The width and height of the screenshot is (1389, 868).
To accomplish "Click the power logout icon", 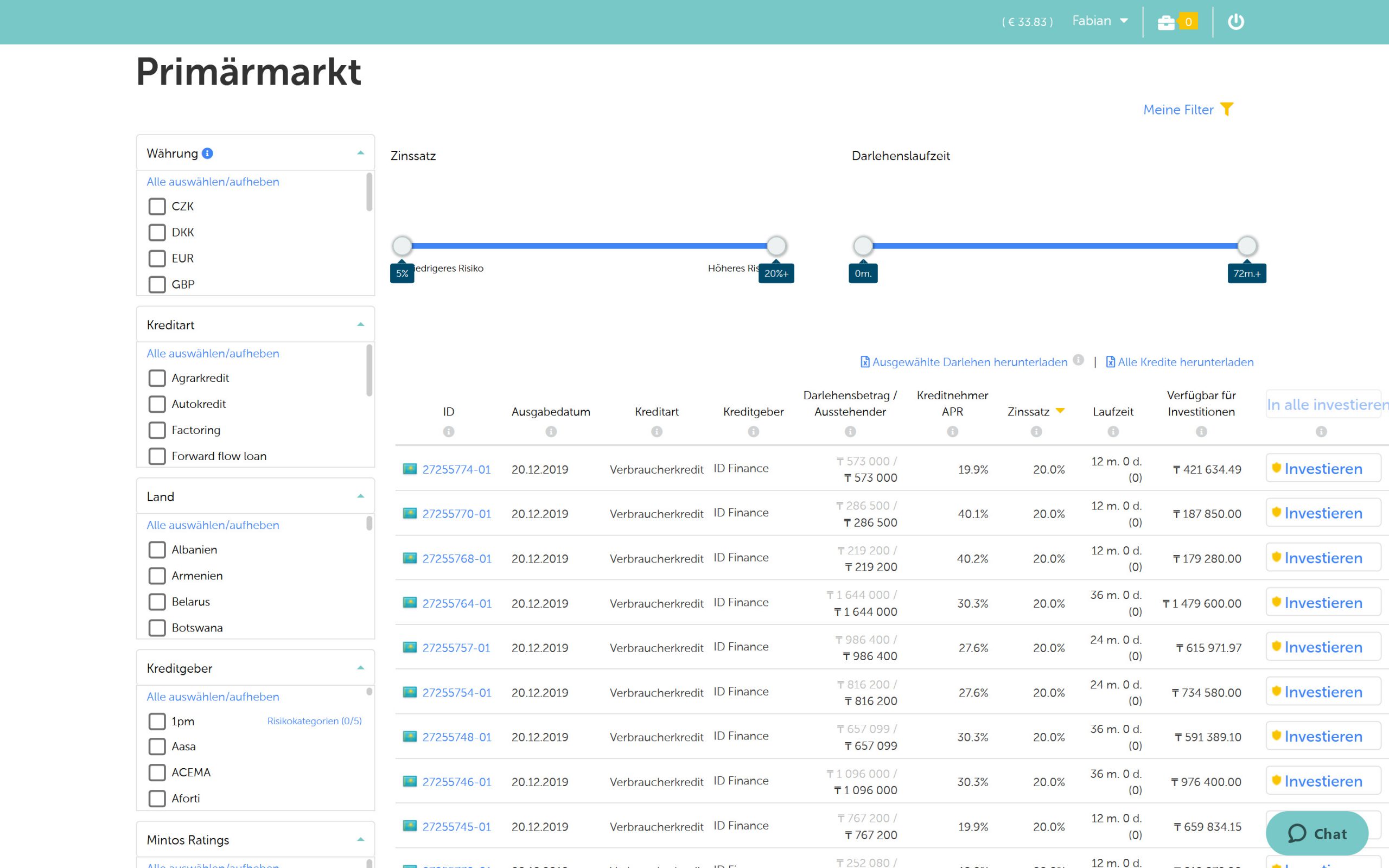I will click(1235, 22).
